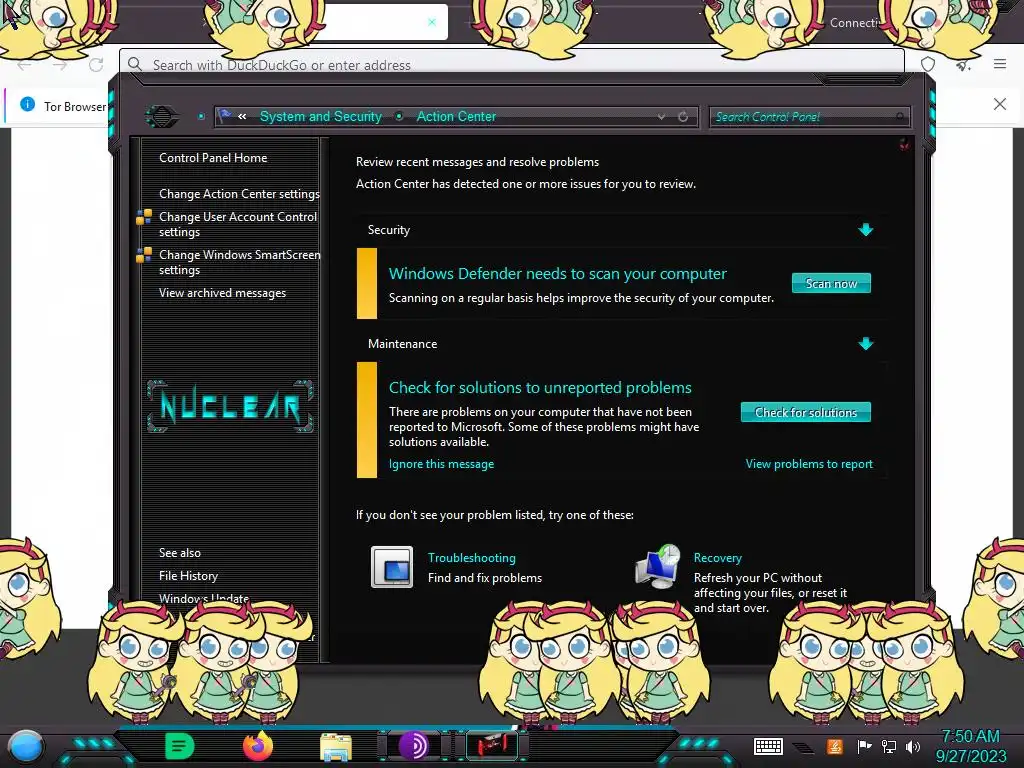Click Tor Browser's new identity broom icon

963,64
